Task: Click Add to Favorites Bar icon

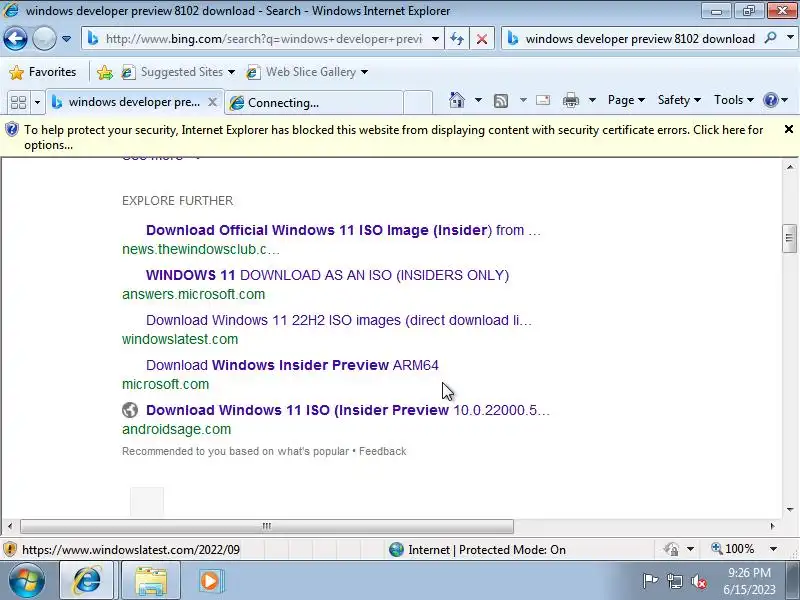Action: tap(105, 72)
